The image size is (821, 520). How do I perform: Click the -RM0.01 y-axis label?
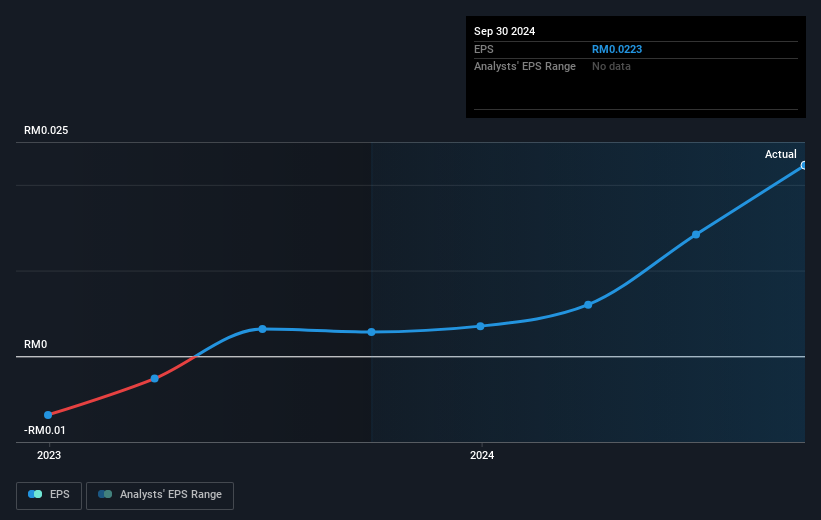coord(45,430)
